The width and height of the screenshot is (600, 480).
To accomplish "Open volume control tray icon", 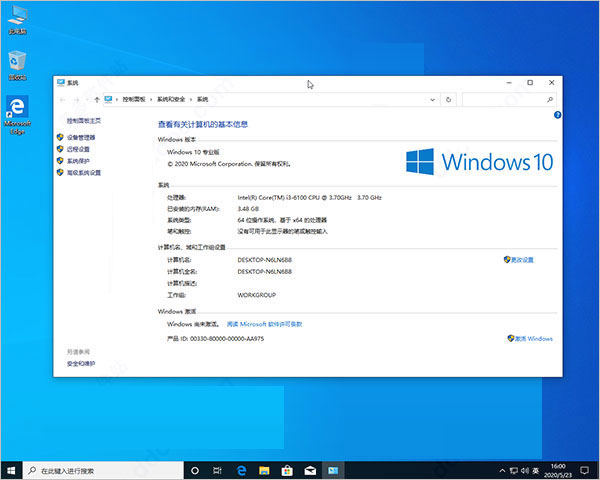I will [525, 471].
